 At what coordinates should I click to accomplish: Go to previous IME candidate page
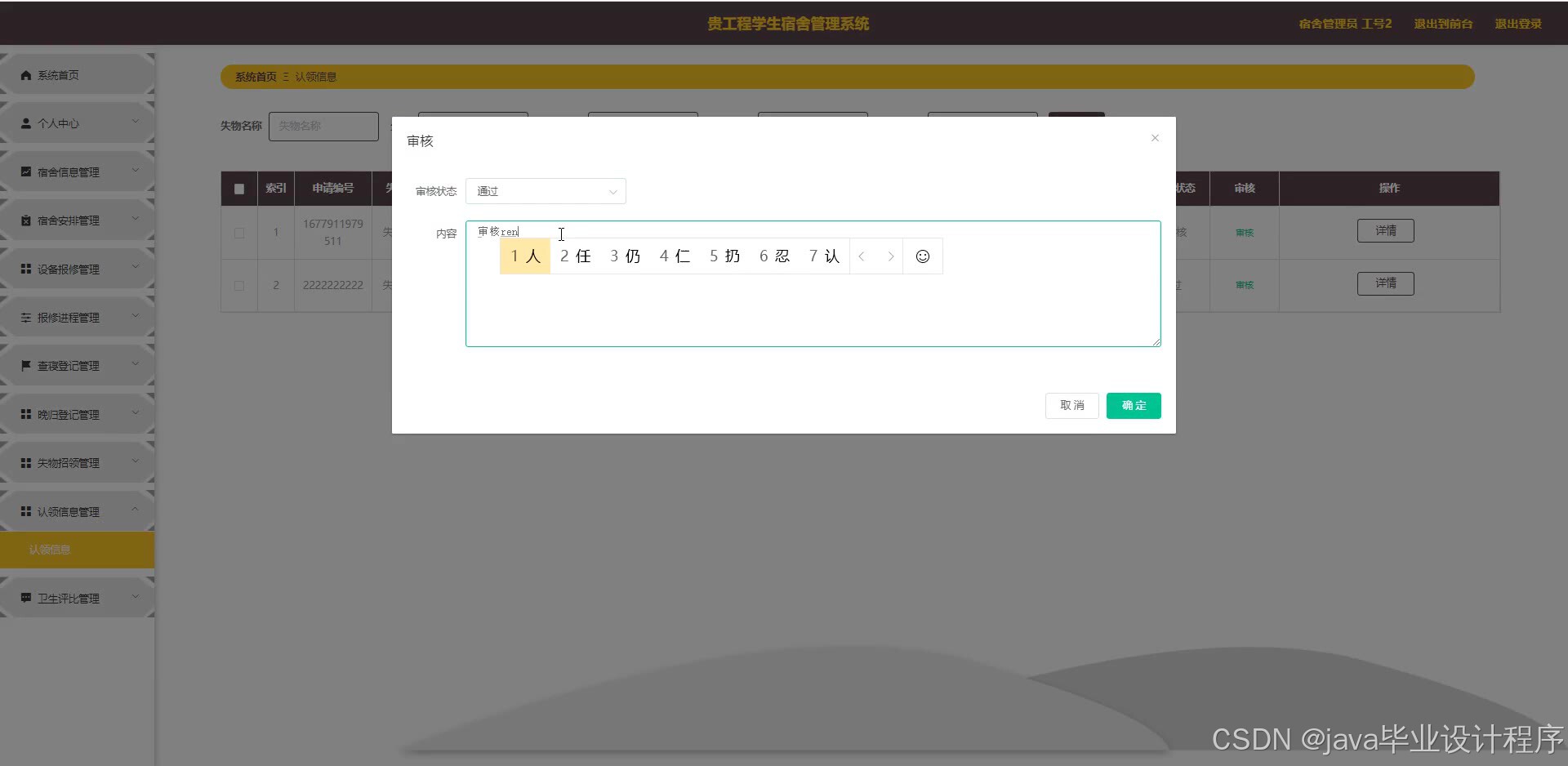[862, 256]
